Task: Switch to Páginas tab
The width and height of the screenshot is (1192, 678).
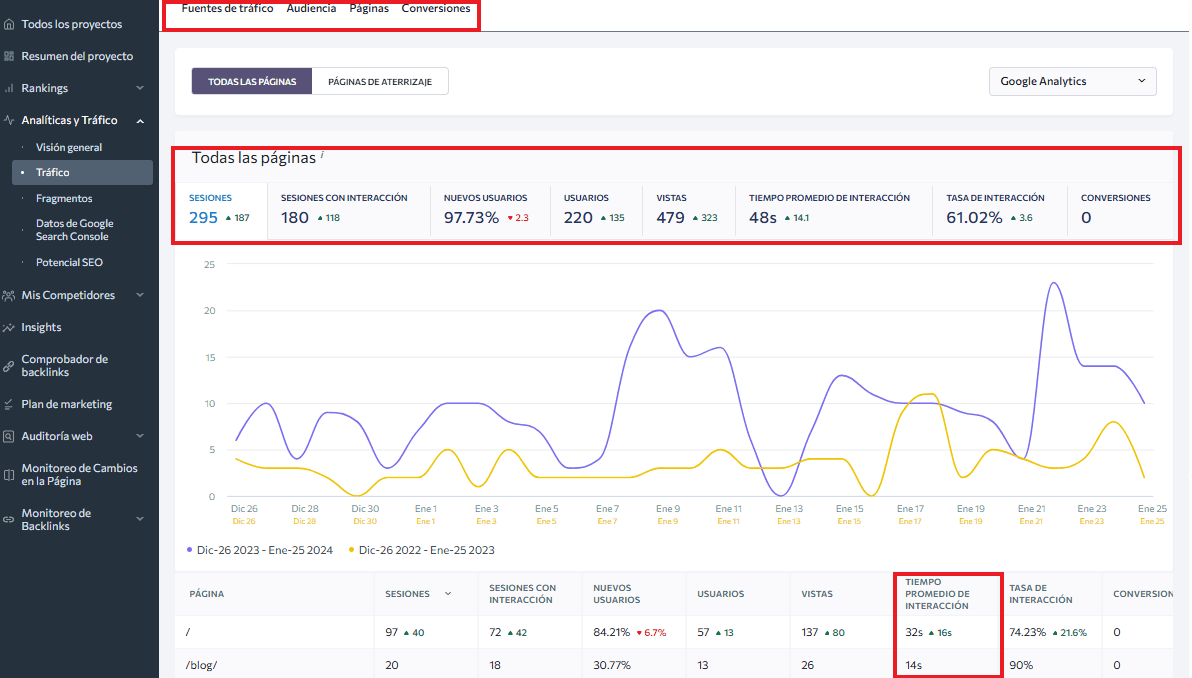Action: click(x=369, y=8)
